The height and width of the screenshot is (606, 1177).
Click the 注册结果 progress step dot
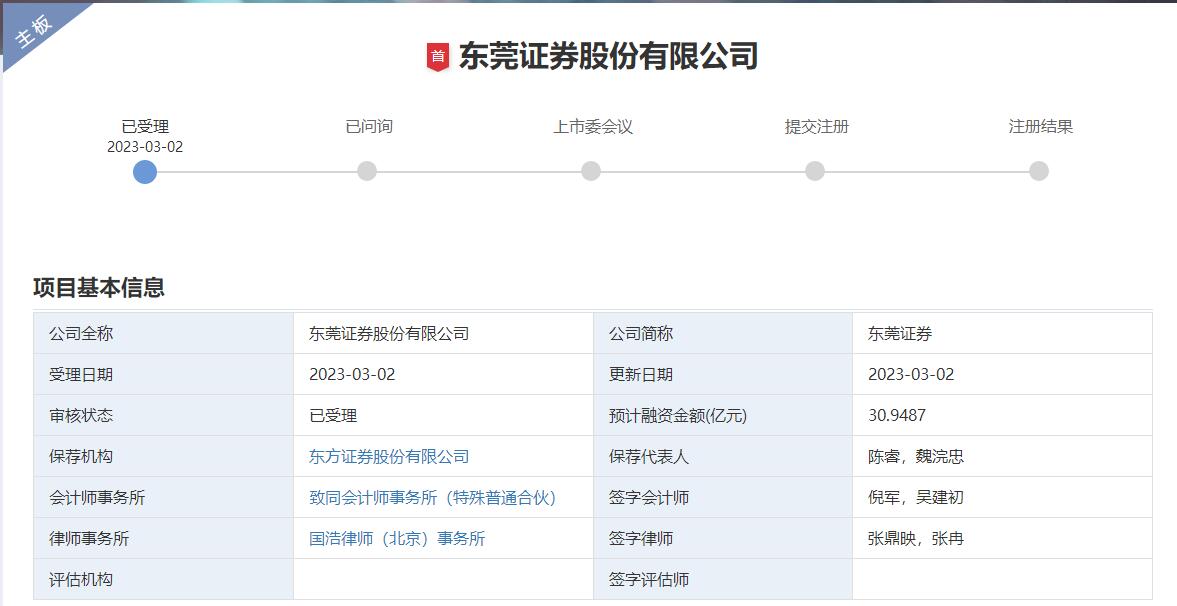(x=1039, y=172)
